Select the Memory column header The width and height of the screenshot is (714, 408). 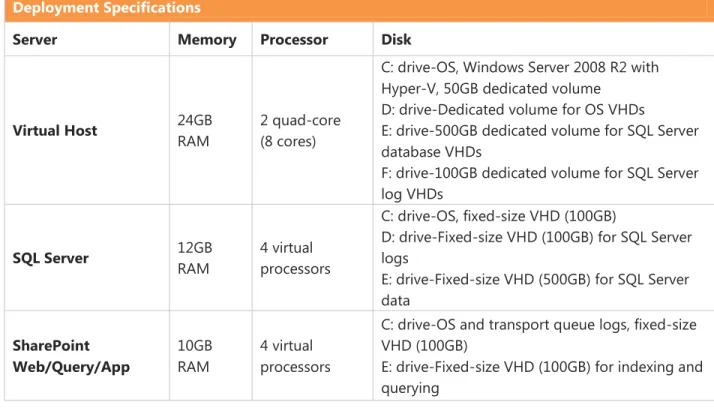(207, 40)
